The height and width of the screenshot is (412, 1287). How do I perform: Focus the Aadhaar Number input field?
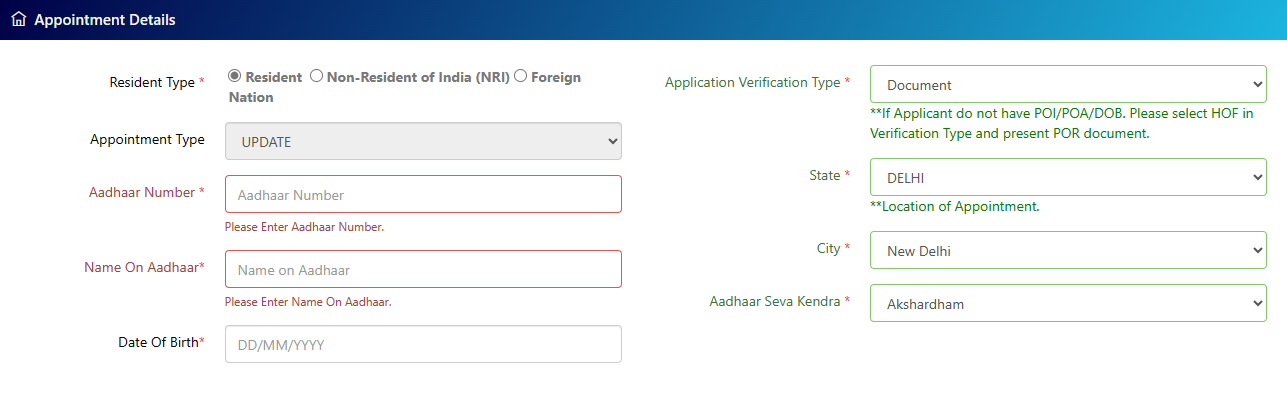(423, 194)
